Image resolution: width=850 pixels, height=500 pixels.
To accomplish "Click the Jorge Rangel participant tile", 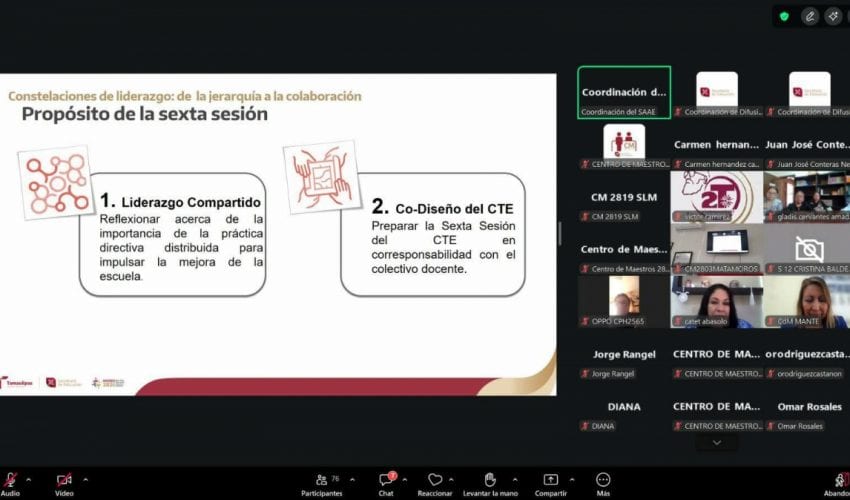I will click(x=624, y=354).
